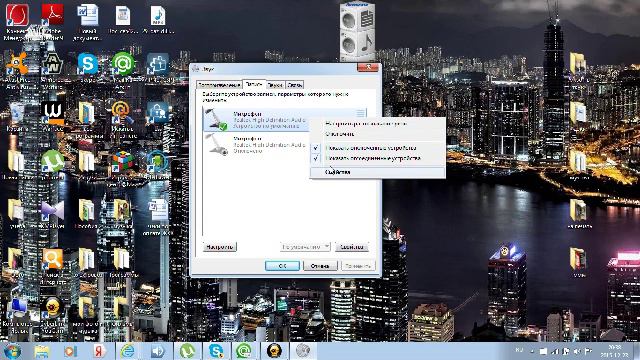Select the blue puzzle-piece desktop shortcut
Image resolution: width=640 pixels, height=360 pixels.
[x=158, y=64]
